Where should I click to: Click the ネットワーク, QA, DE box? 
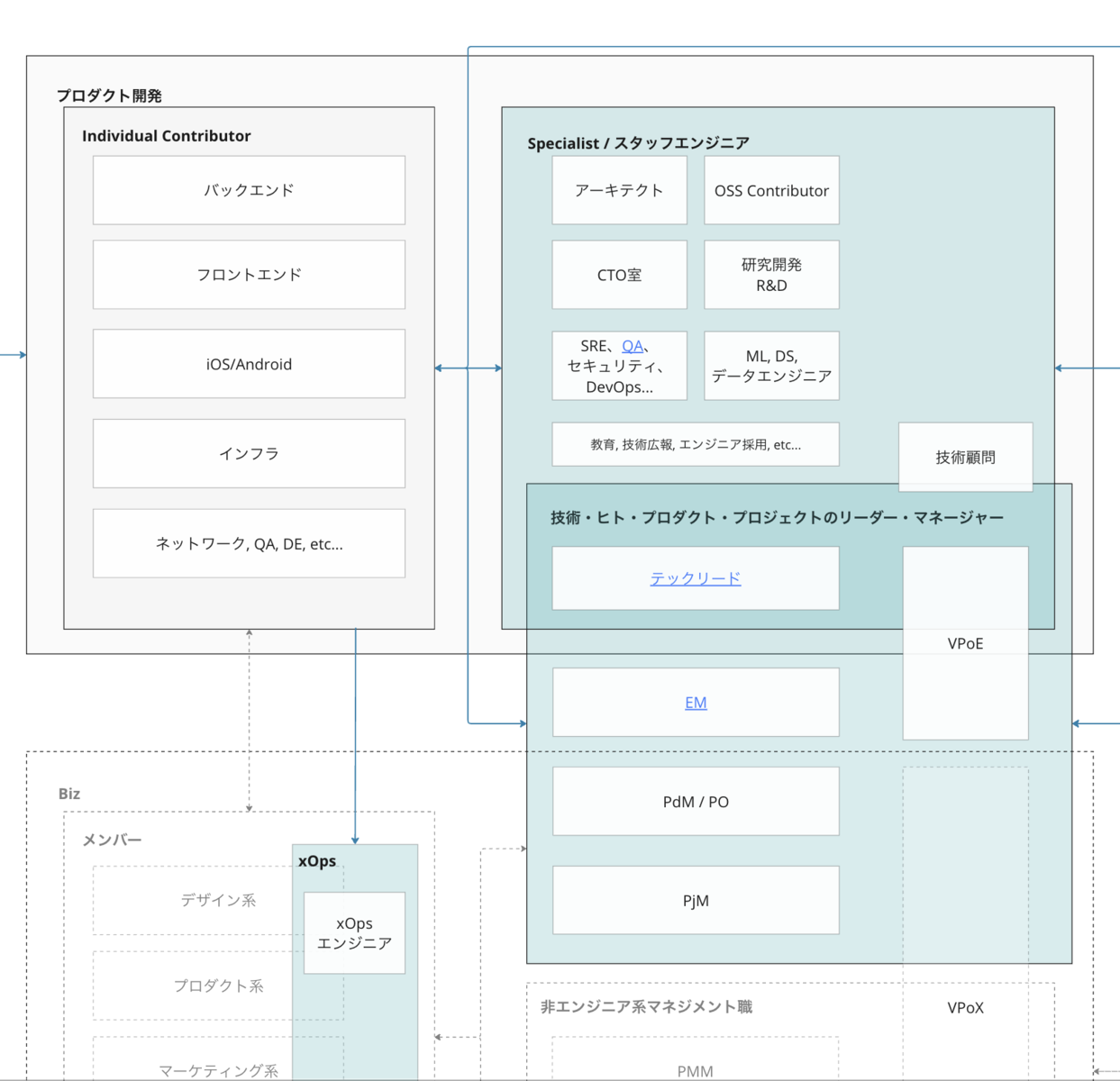(x=249, y=543)
